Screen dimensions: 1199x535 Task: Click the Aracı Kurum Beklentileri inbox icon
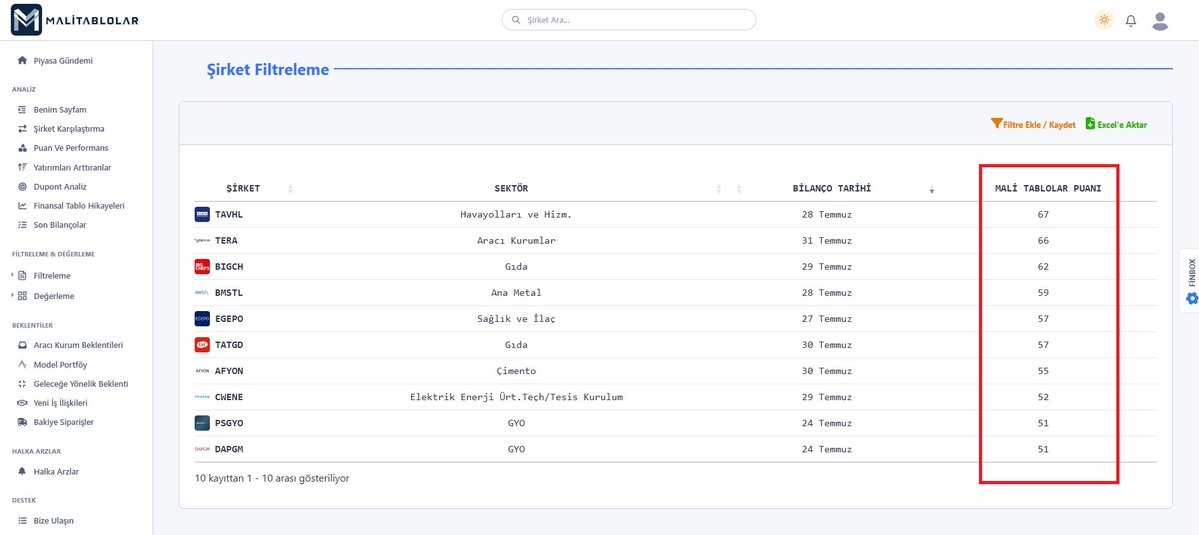[22, 345]
